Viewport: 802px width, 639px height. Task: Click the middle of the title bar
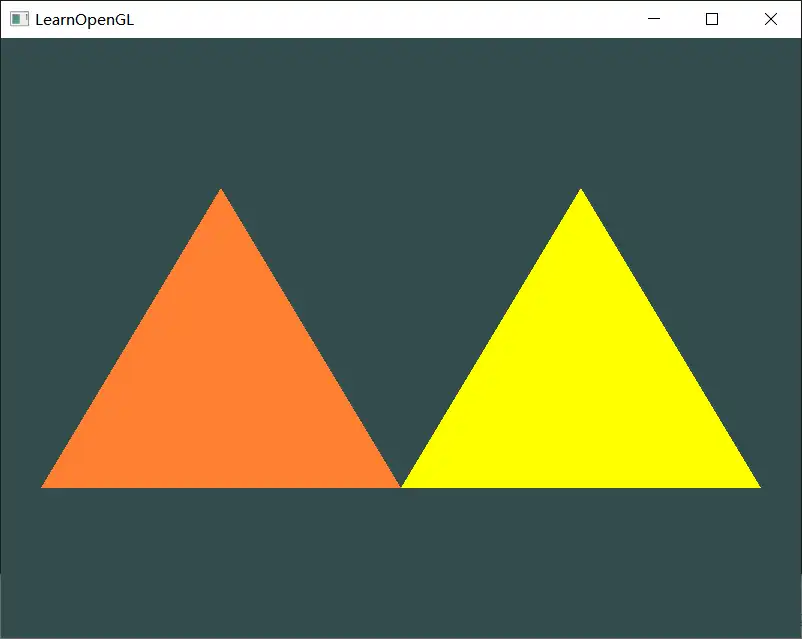400,19
